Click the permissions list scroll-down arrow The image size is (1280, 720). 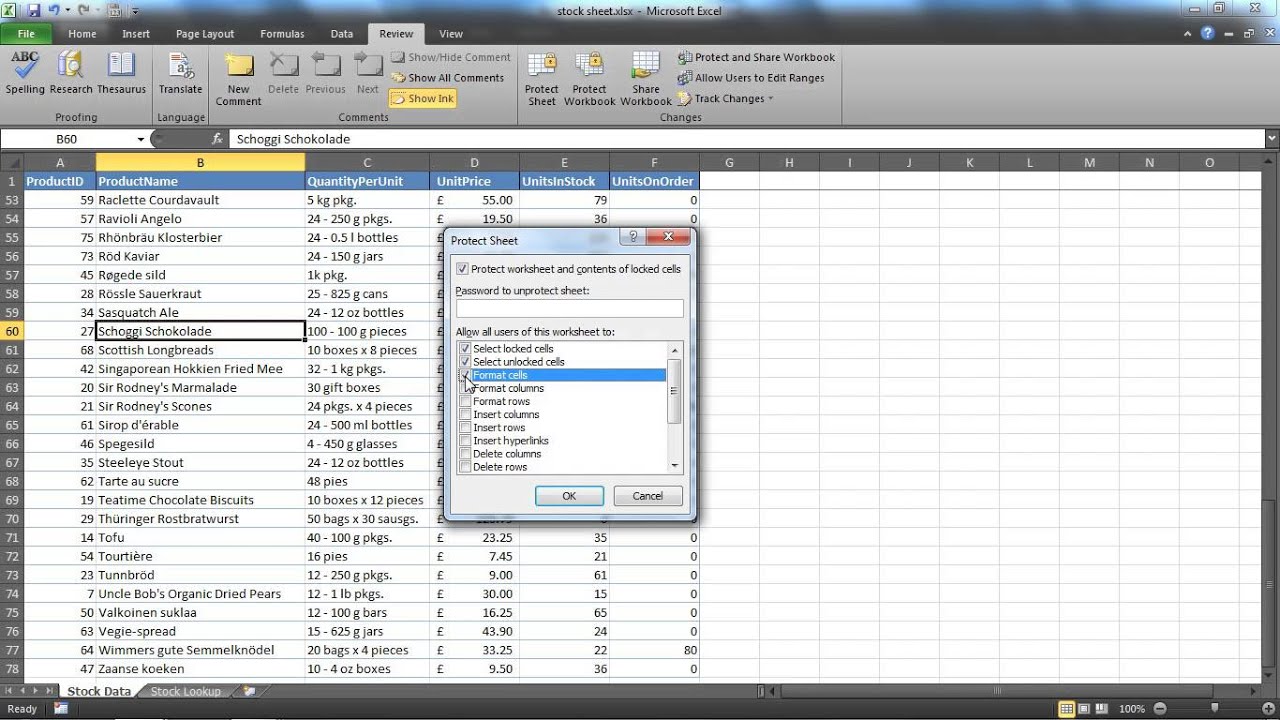tap(675, 466)
